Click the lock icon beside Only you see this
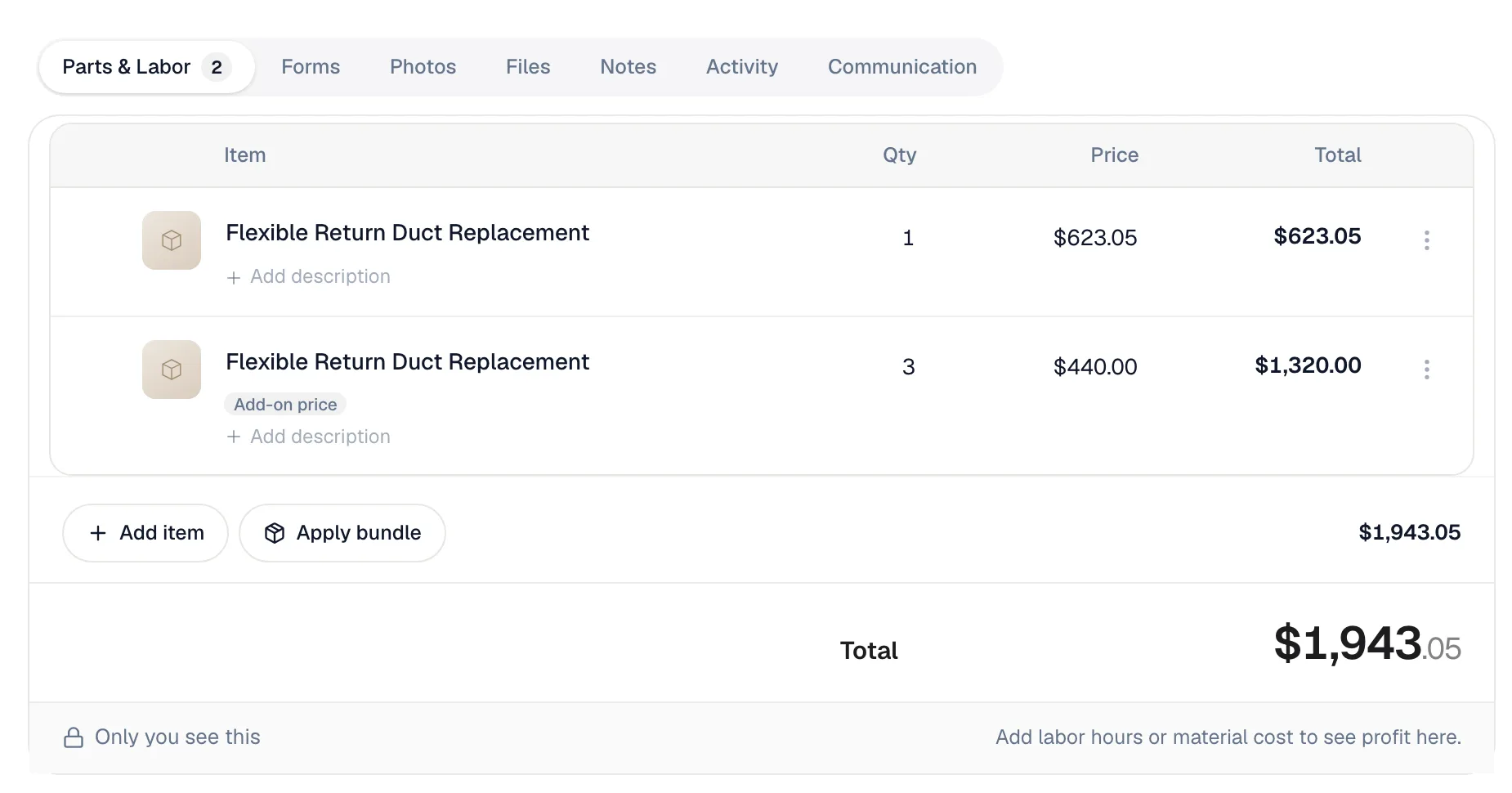Viewport: 1512px width, 793px height. 74,737
